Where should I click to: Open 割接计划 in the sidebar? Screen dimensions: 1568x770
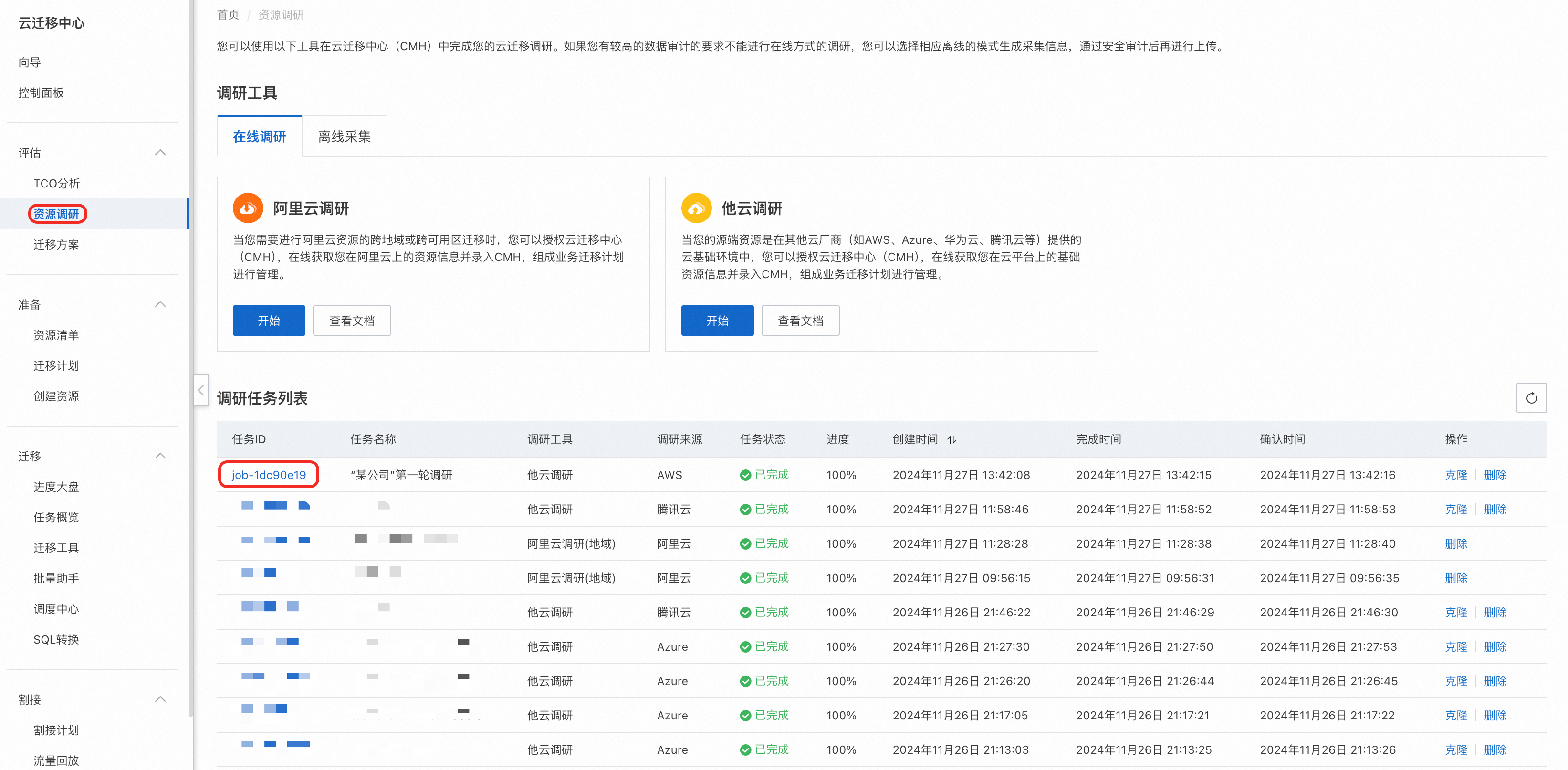click(56, 730)
